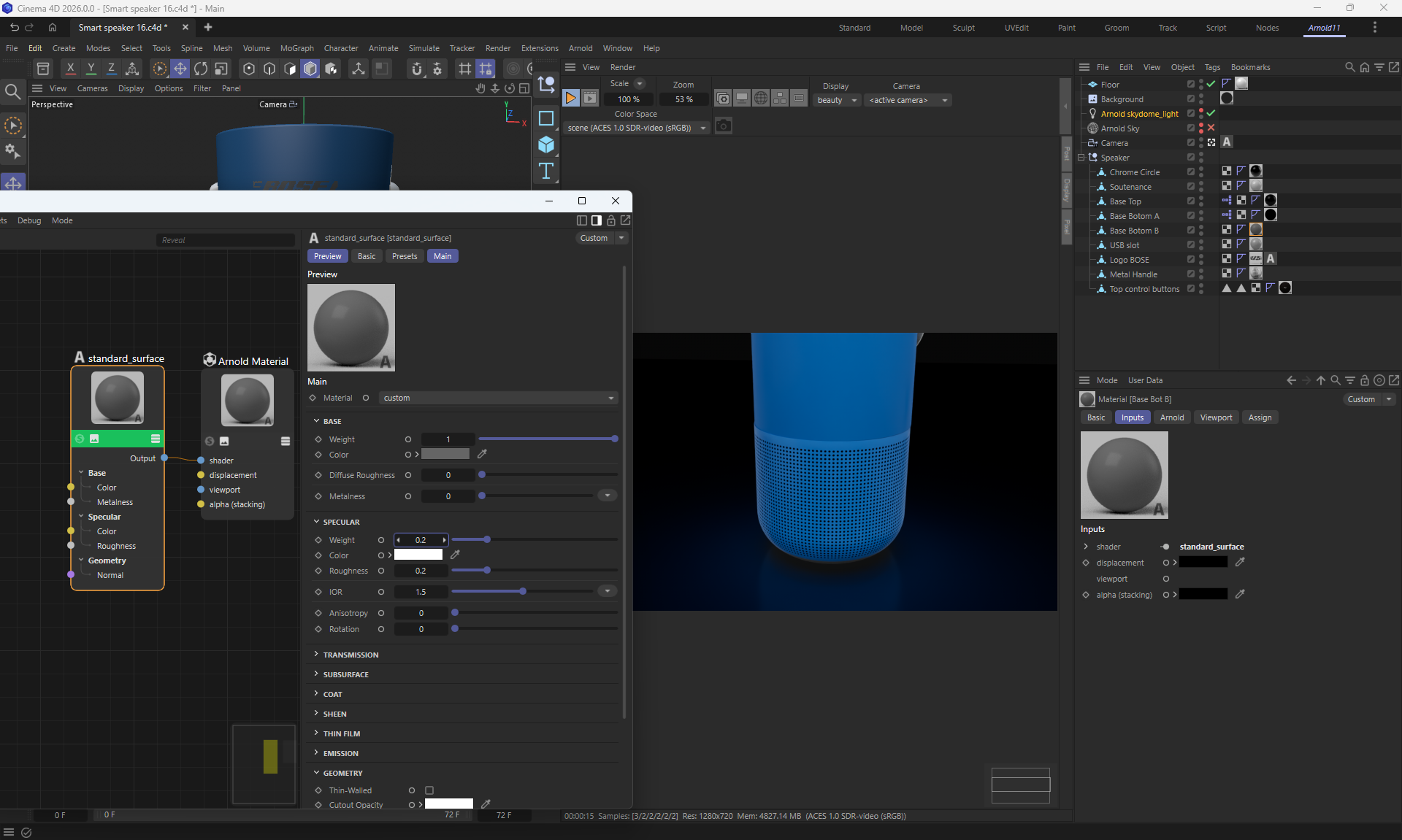Start the Arnold IPR render play button
1402x840 pixels.
(571, 99)
